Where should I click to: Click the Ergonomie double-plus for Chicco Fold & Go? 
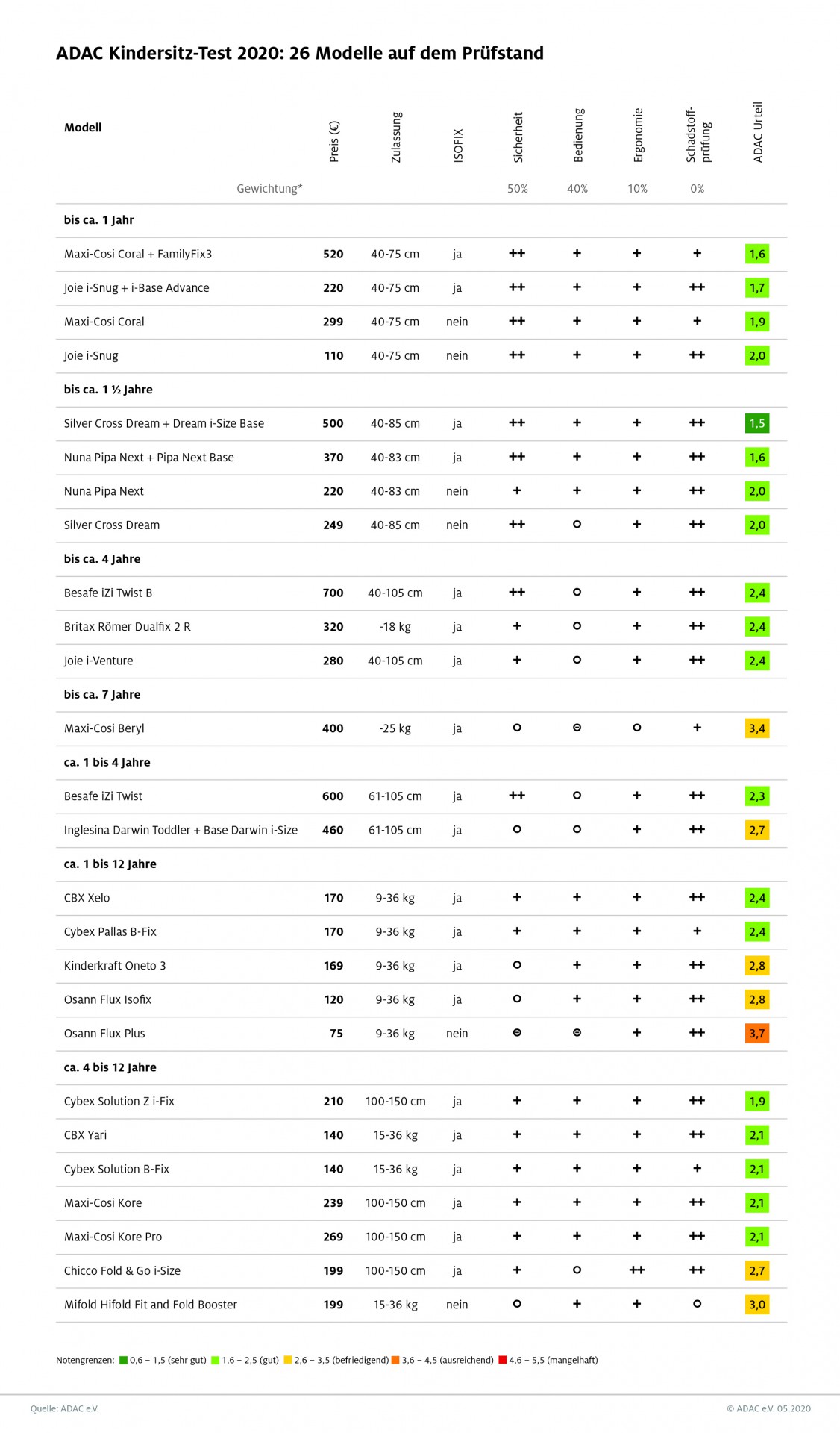coord(636,1270)
